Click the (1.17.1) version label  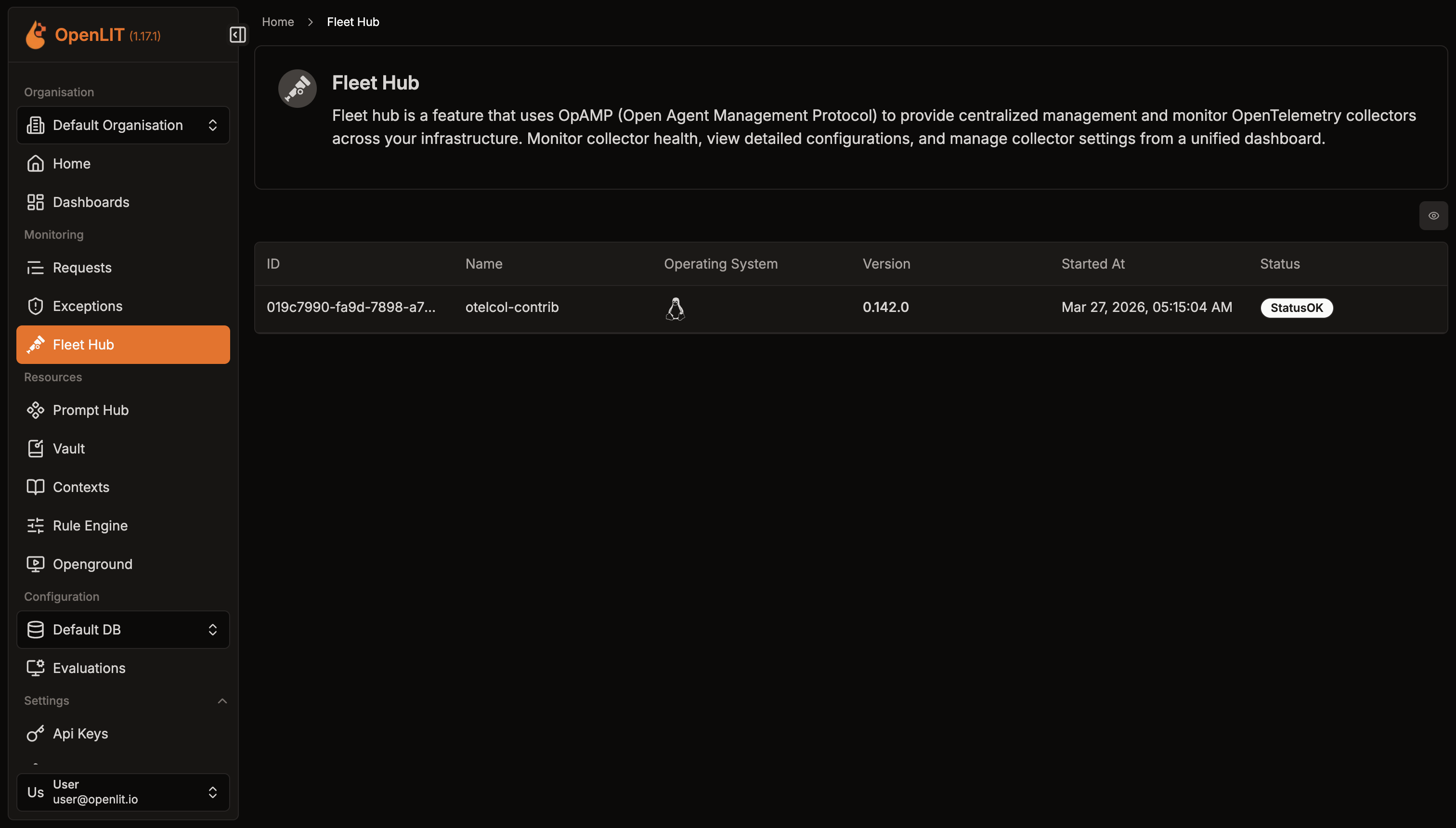point(145,36)
